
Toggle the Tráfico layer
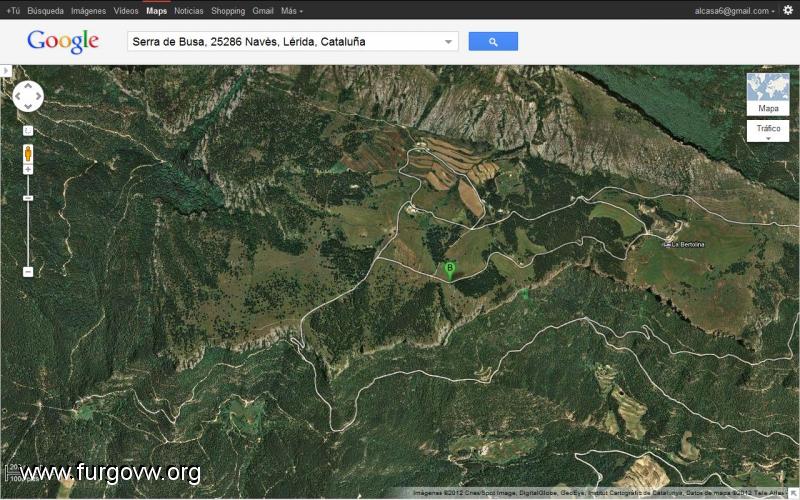(x=768, y=131)
